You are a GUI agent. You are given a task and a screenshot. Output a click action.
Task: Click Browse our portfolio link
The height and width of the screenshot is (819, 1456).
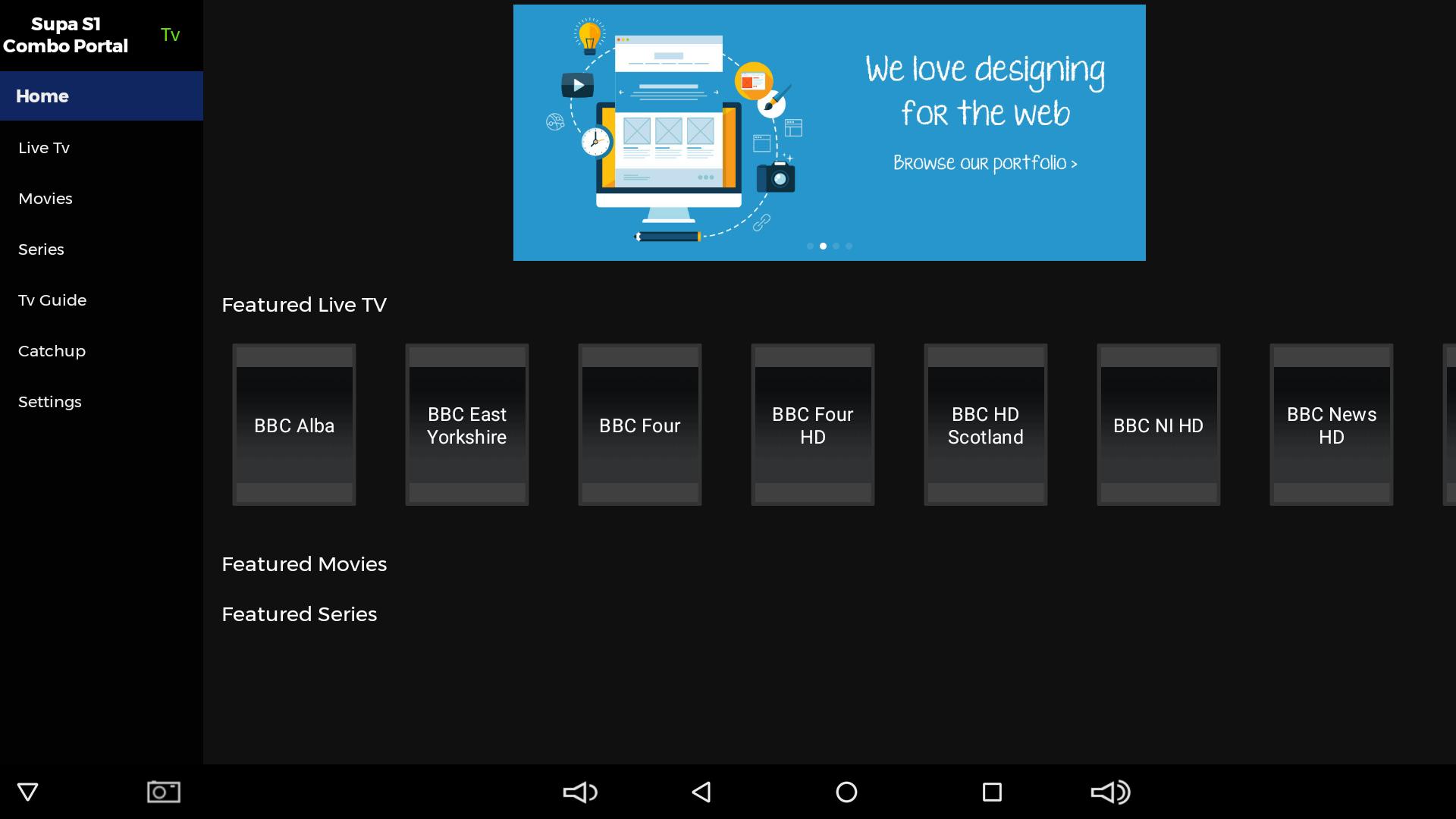(985, 163)
